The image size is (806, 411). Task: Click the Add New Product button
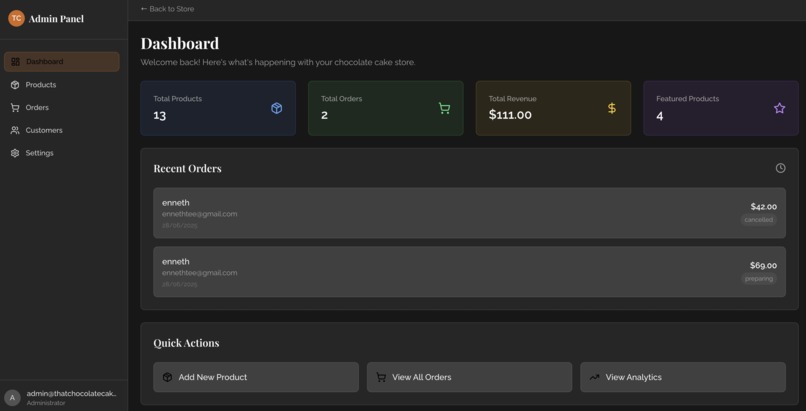[256, 377]
